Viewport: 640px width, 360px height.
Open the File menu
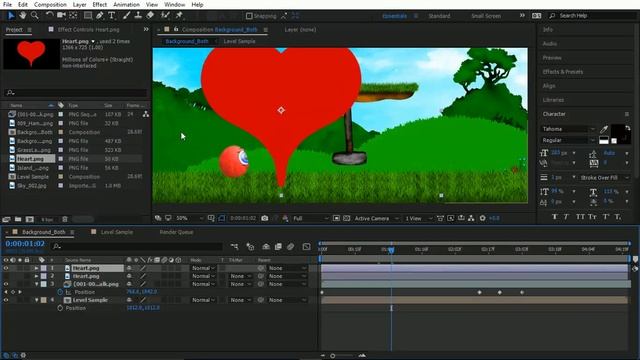click(x=7, y=4)
